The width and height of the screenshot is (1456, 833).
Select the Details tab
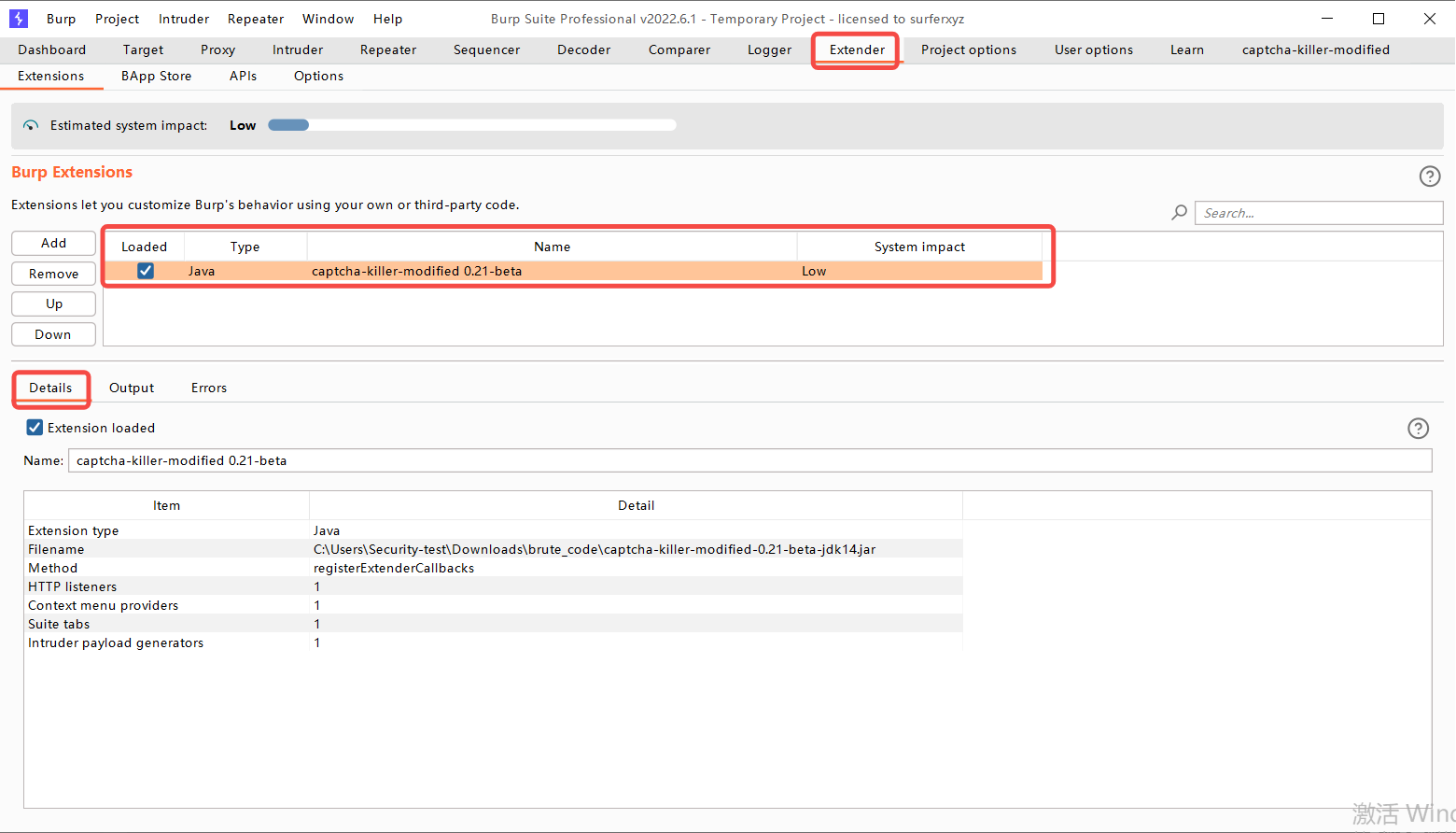[50, 388]
